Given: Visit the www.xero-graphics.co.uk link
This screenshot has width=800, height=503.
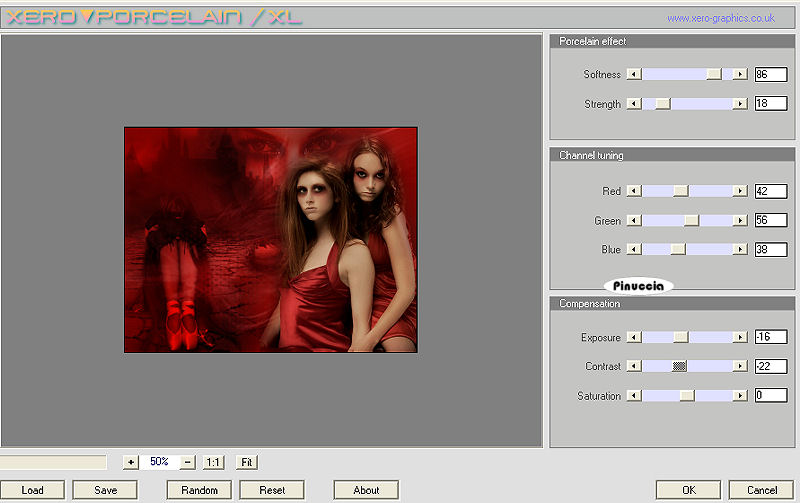Looking at the screenshot, I should (x=720, y=18).
